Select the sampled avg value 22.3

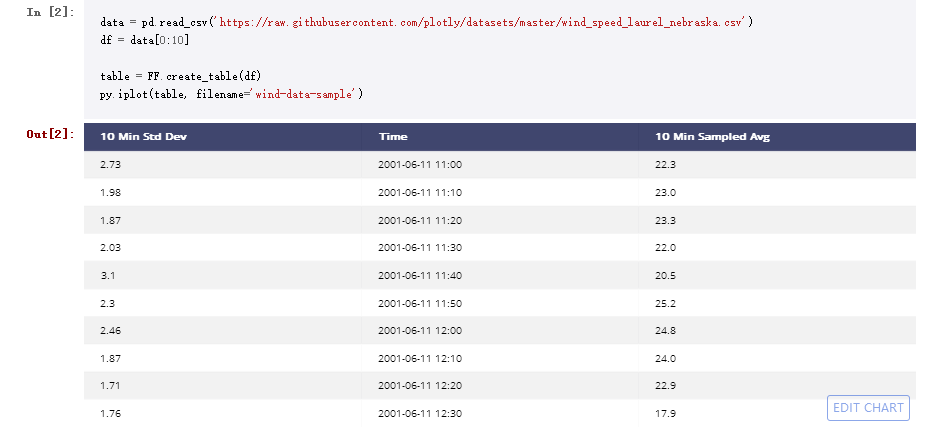tap(666, 165)
